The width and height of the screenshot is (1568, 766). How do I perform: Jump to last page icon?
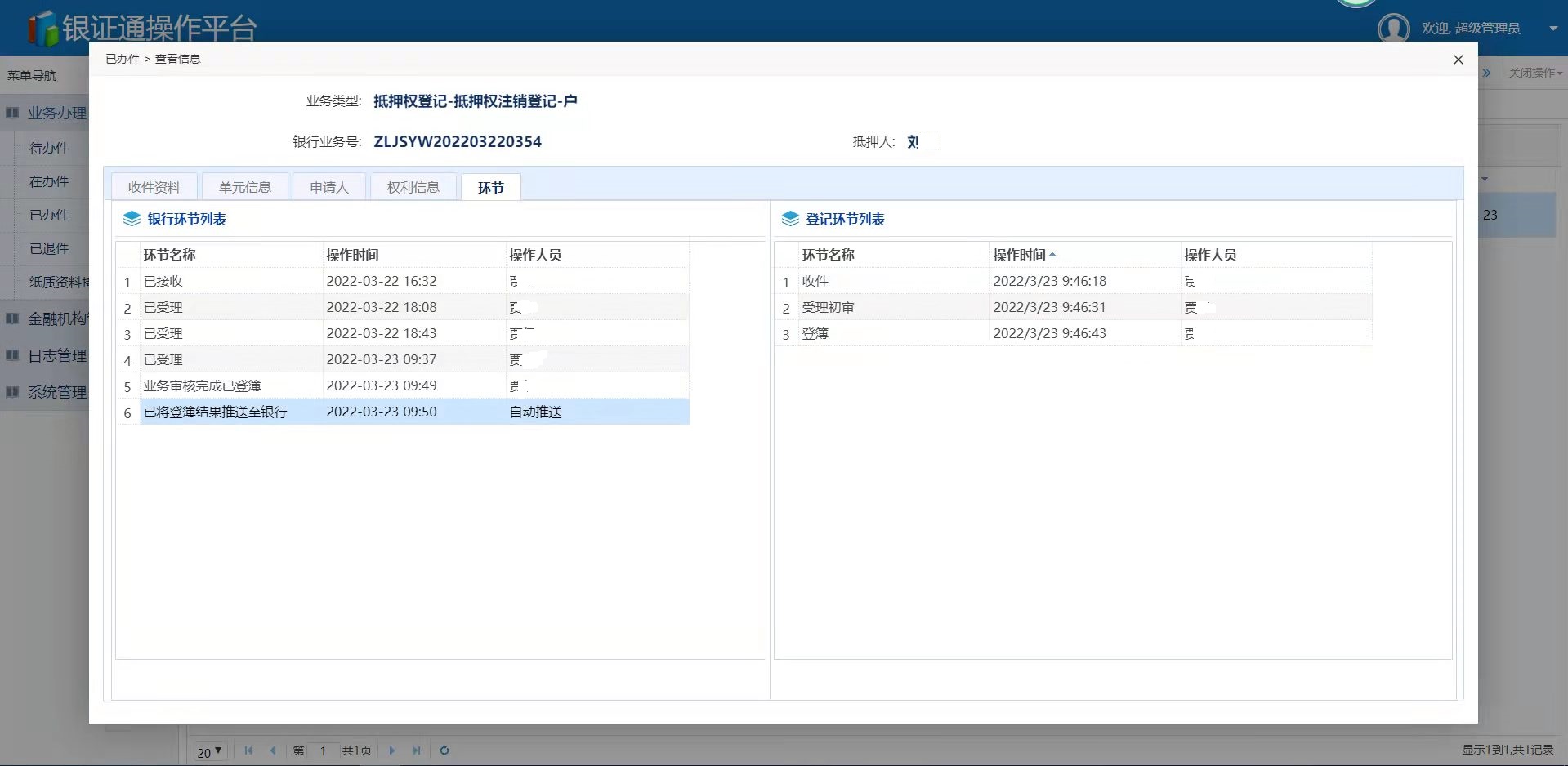click(417, 750)
